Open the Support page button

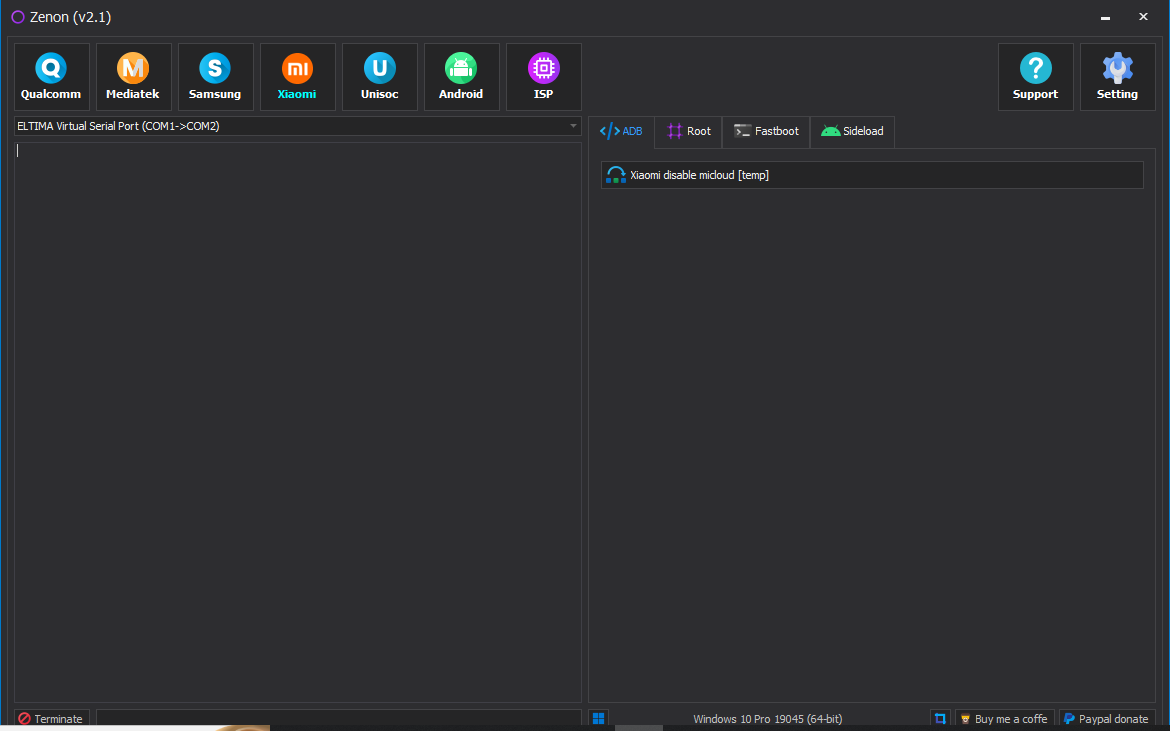[1036, 77]
